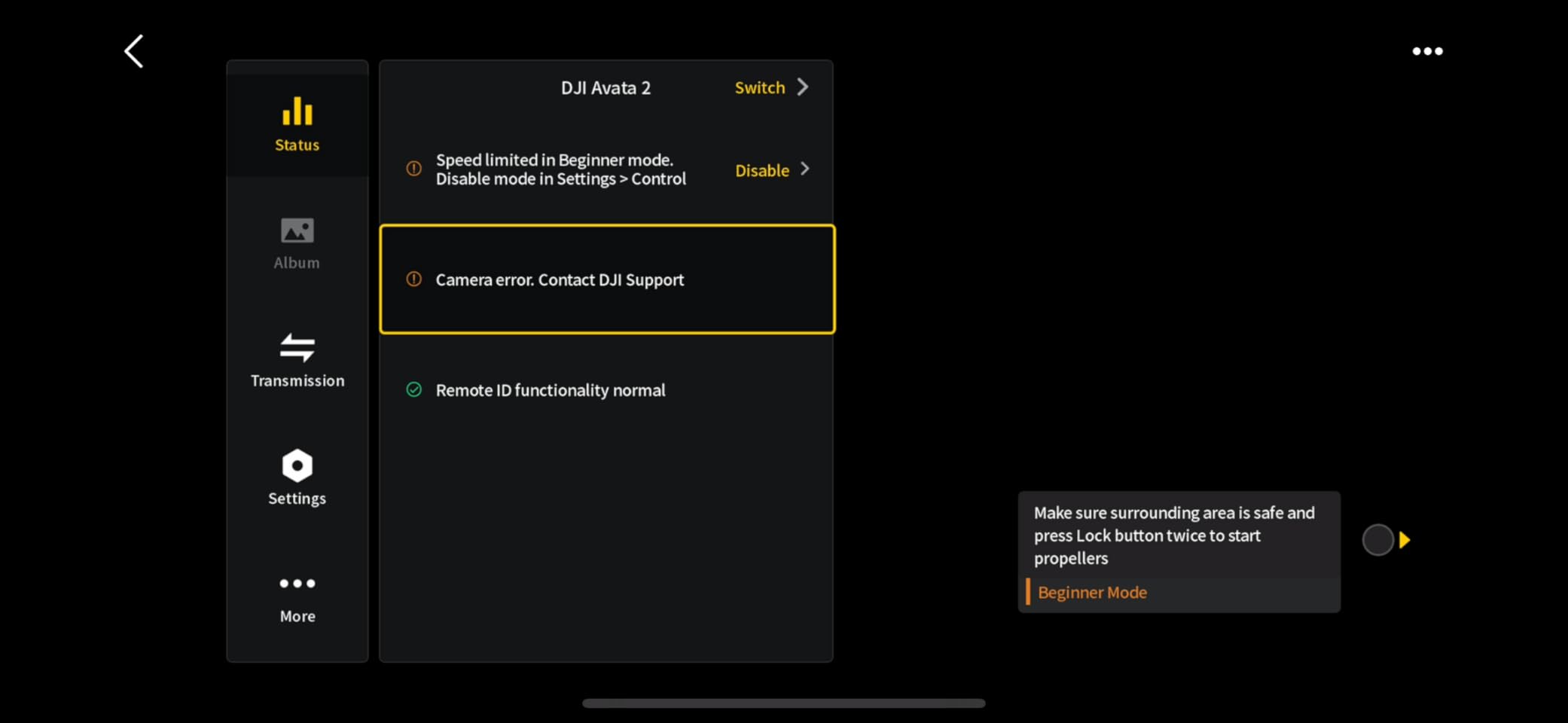1568x723 pixels.
Task: Switch to the Settings tab label
Action: tap(297, 499)
